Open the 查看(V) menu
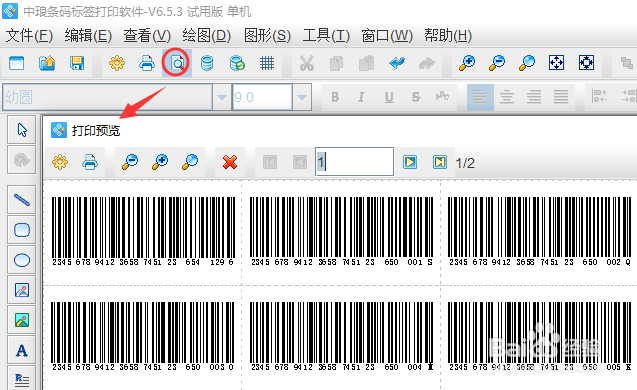Screen dimensions: 637x390 point(147,36)
